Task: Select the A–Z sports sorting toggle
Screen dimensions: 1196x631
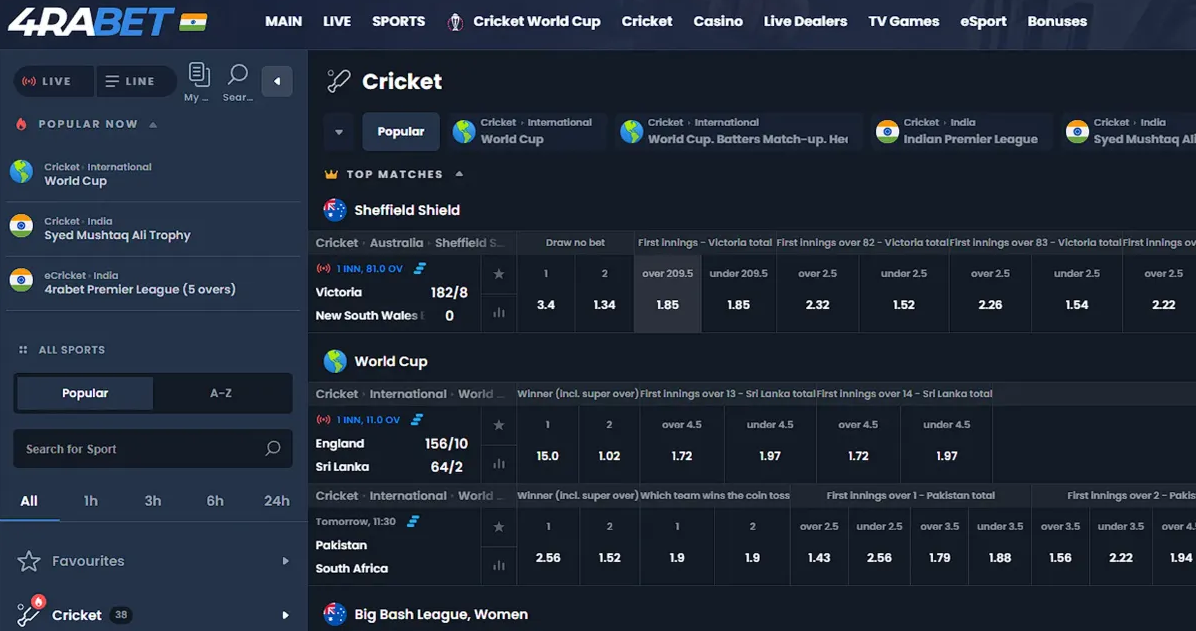Action: tap(221, 393)
